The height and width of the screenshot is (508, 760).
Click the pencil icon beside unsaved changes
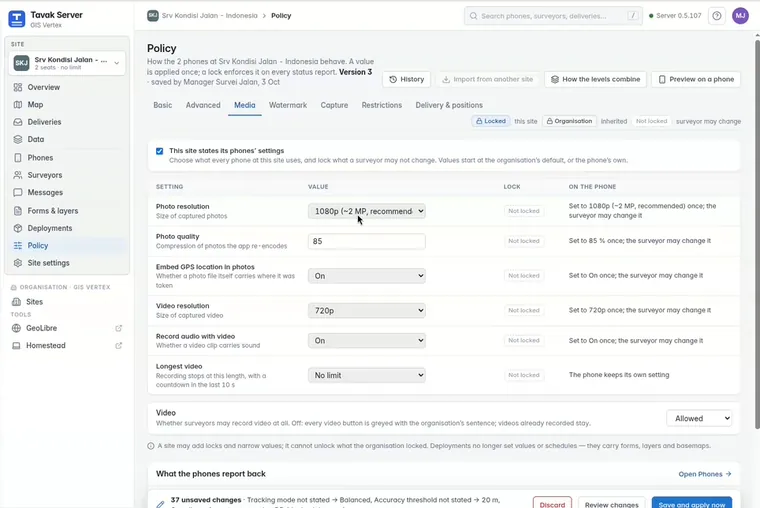coord(160,504)
